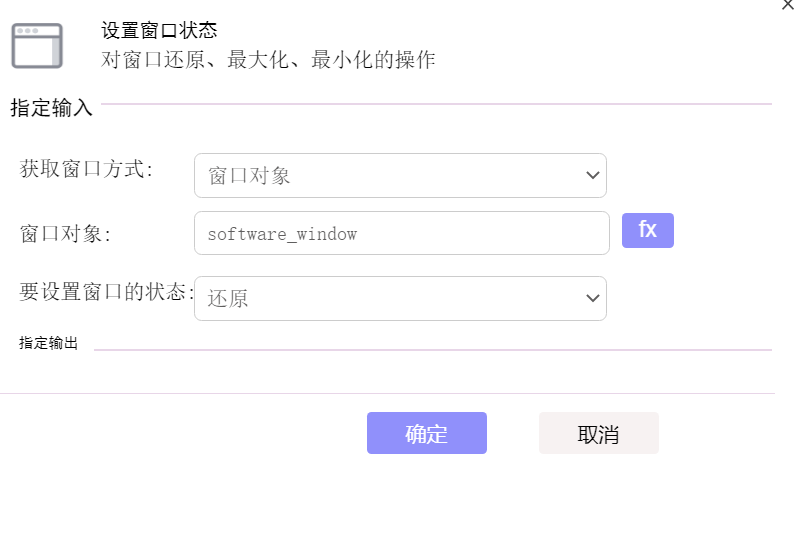810x549 pixels.
Task: Open the combo box showing 还原
Action: [400, 299]
